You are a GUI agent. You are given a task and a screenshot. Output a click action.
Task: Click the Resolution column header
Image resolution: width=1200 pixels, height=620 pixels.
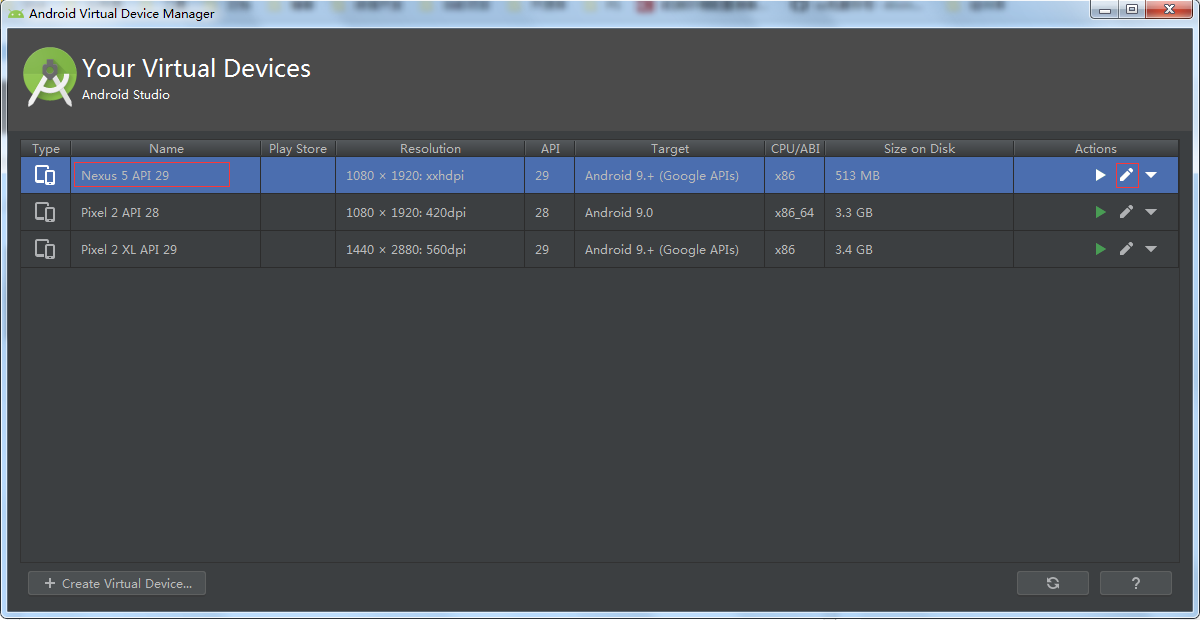click(x=430, y=148)
